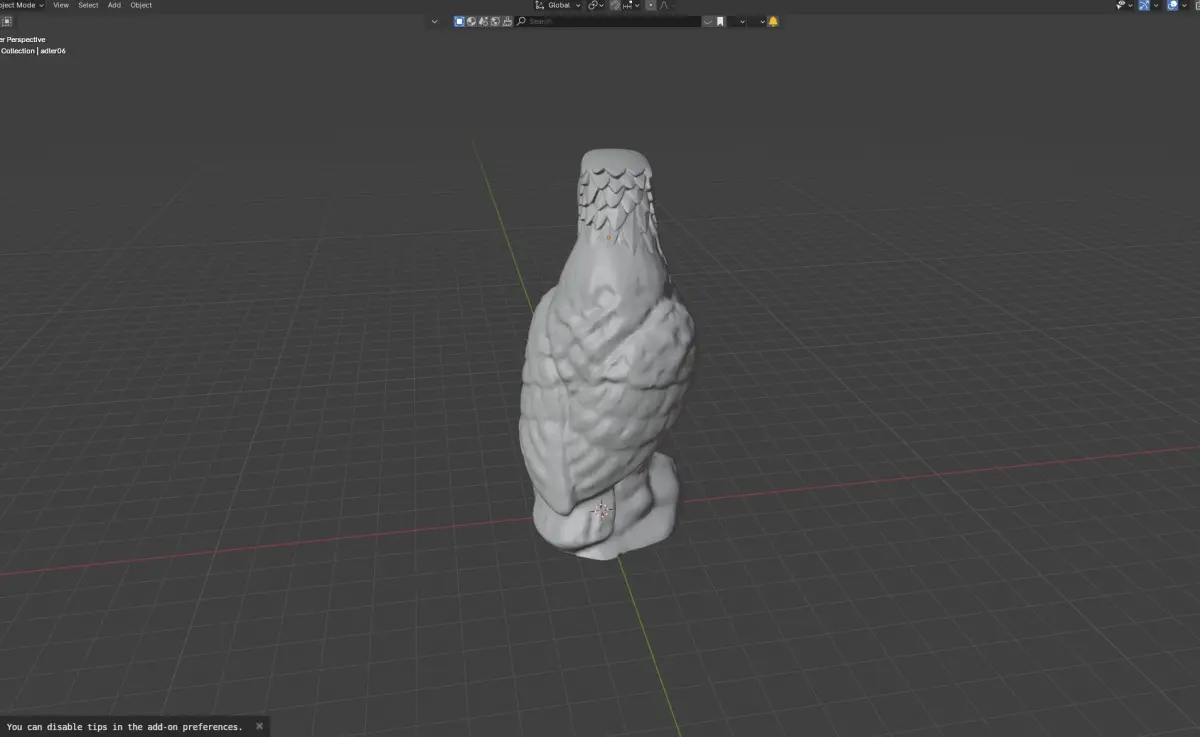Viewport: 1200px width, 737px height.
Task: Toggle viewport gizmos
Action: 1144,5
